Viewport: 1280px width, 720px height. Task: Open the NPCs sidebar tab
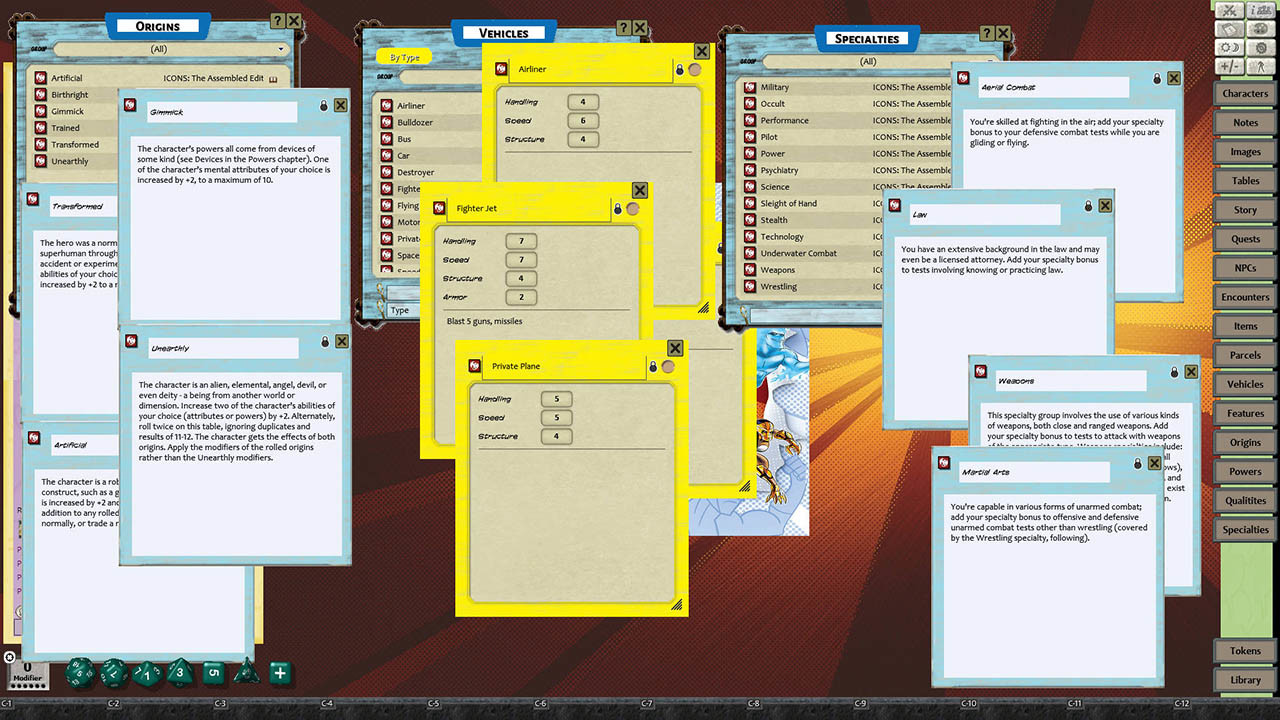1245,268
